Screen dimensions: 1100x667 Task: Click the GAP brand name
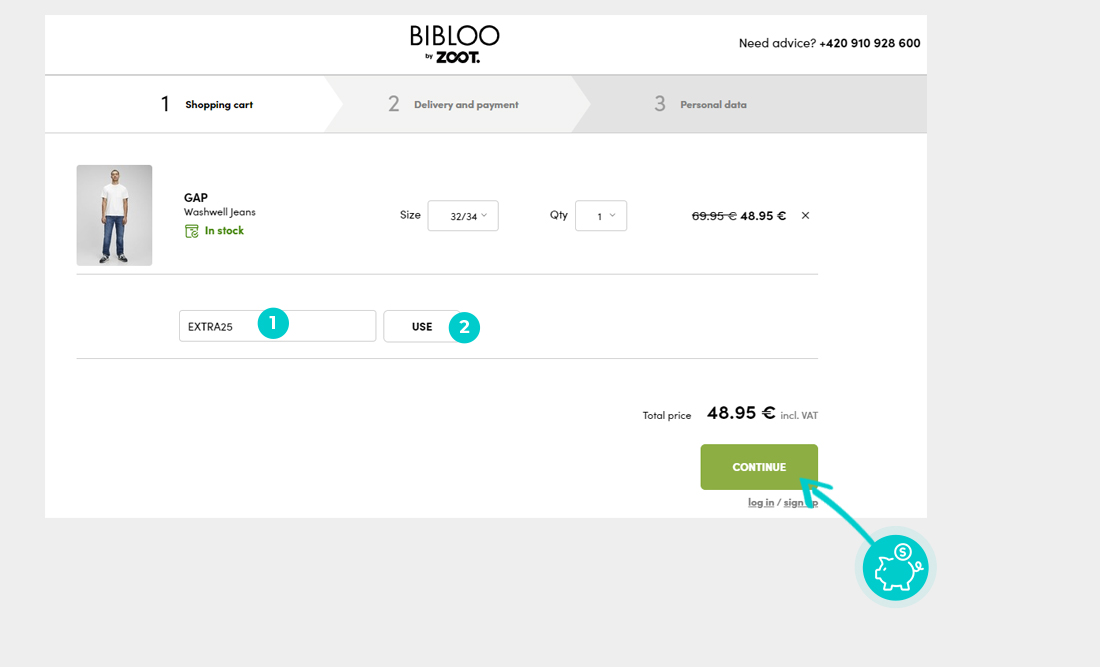coord(196,198)
